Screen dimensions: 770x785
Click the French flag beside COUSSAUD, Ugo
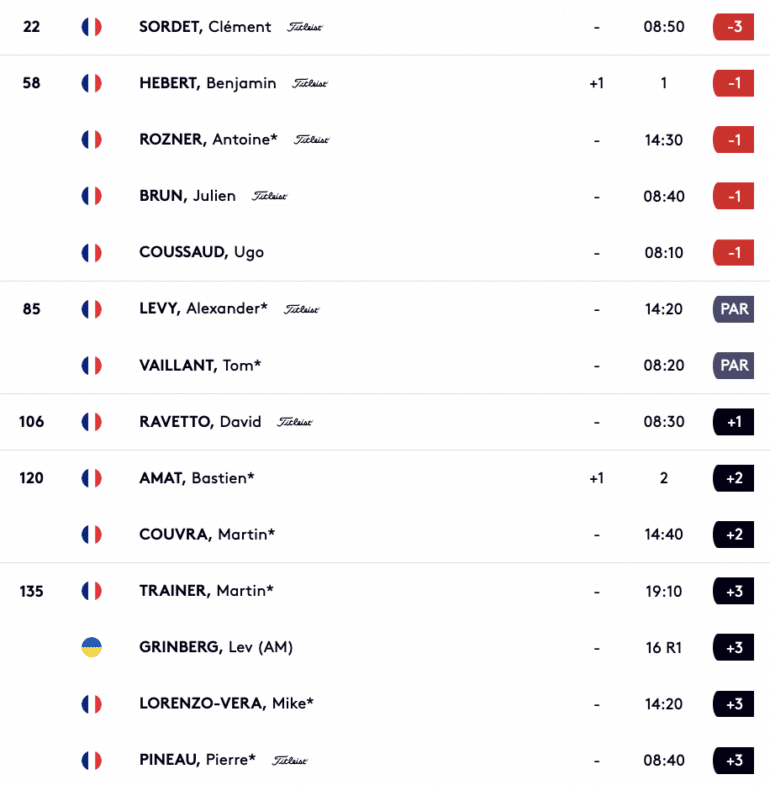pyautogui.click(x=92, y=252)
